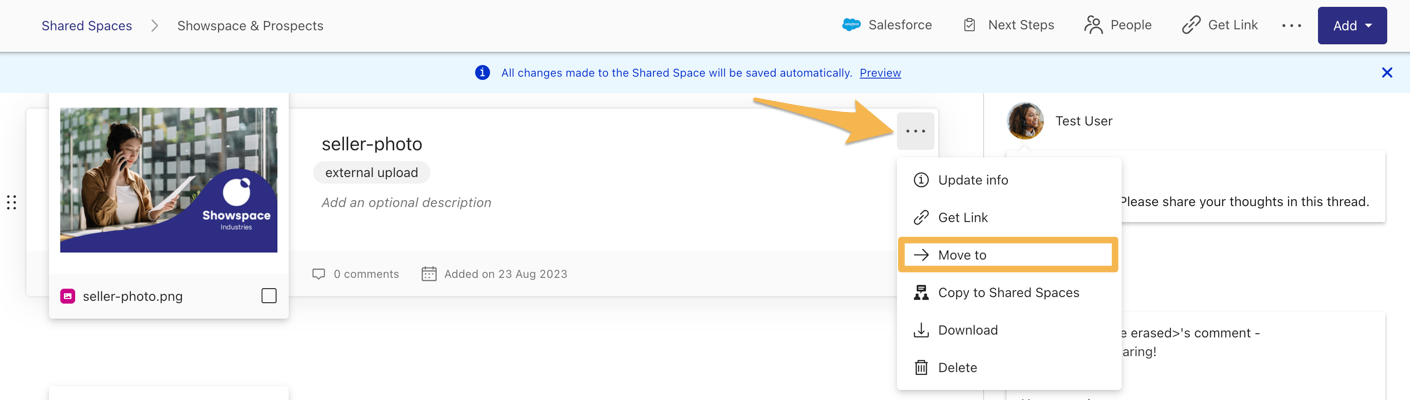
Task: Expand the Add dropdown button
Action: [1352, 26]
